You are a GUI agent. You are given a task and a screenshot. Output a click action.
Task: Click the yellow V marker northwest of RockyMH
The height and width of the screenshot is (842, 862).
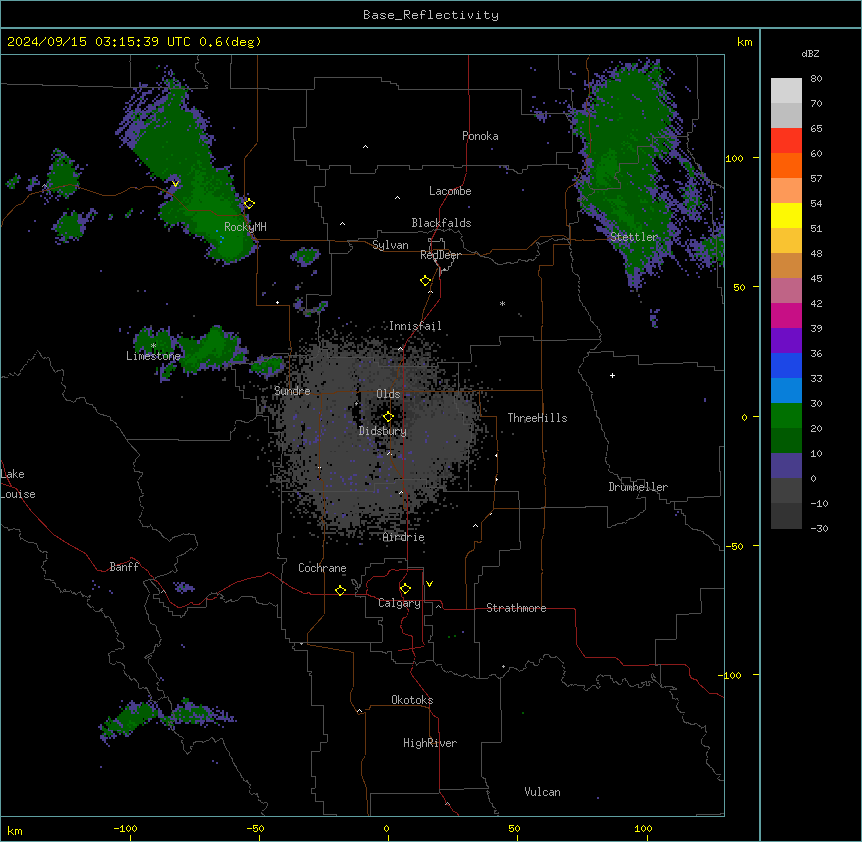coord(175,184)
